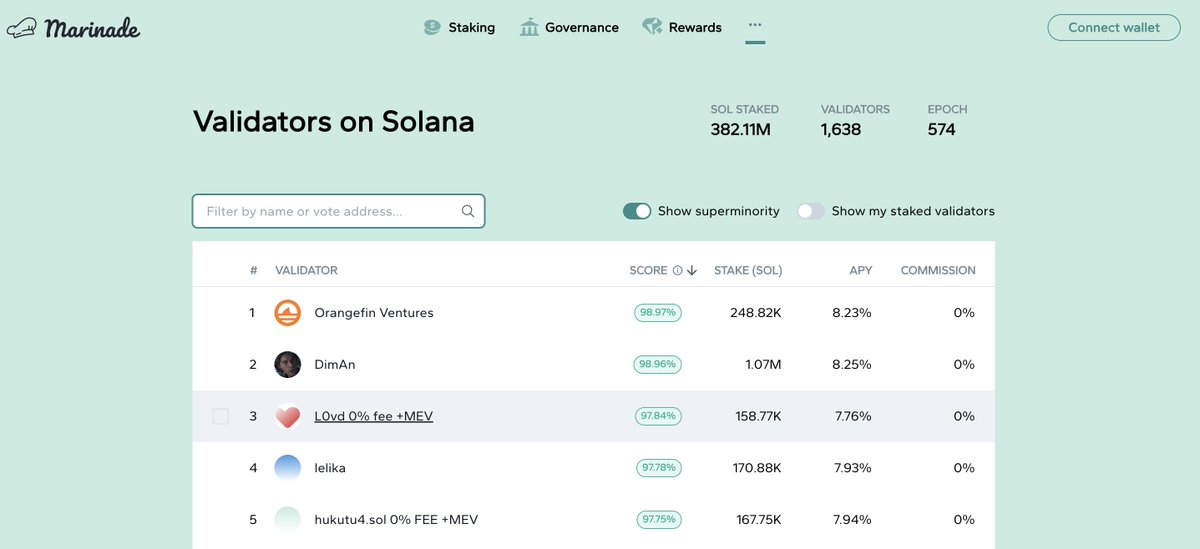Screen dimensions: 1200x549
Task: Sort by COMMISSION column header
Action: tap(938, 270)
